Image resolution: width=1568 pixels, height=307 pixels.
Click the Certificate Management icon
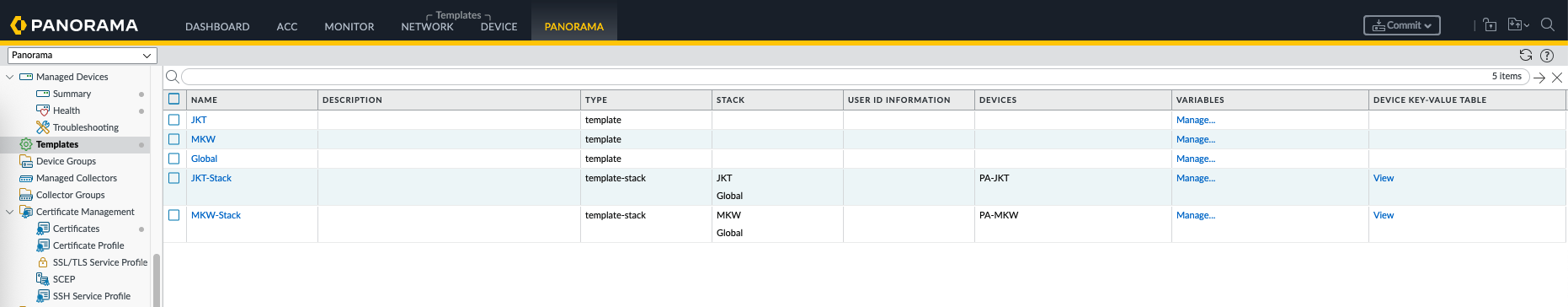point(26,212)
